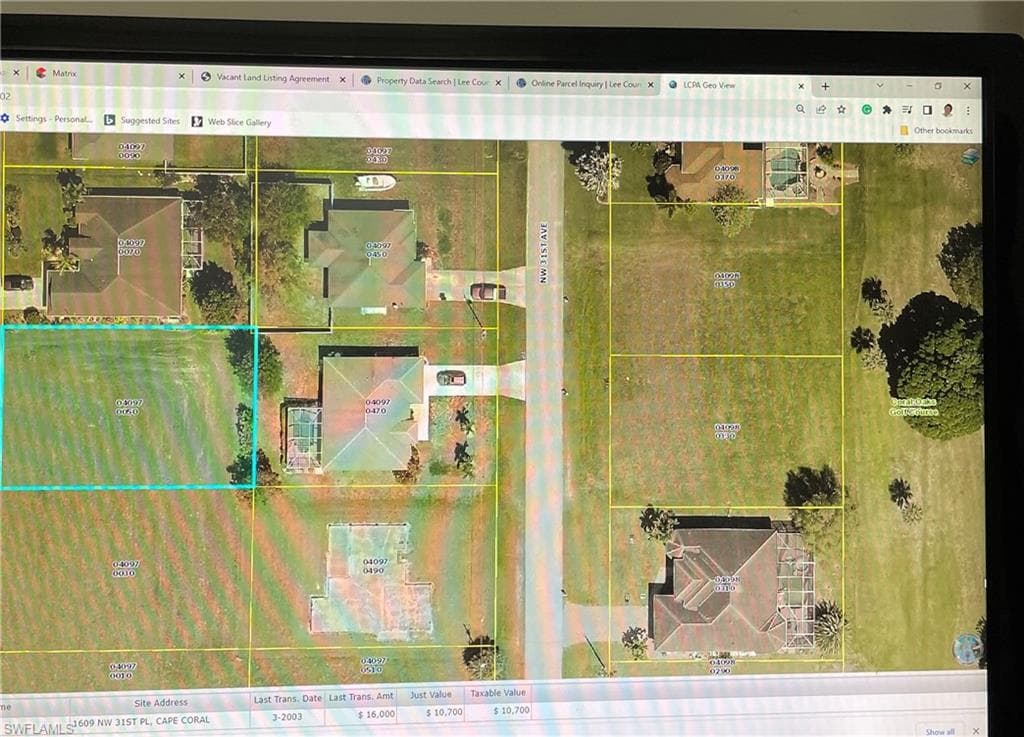
Task: Click the Coral Oaks Golf Course label
Action: 914,407
